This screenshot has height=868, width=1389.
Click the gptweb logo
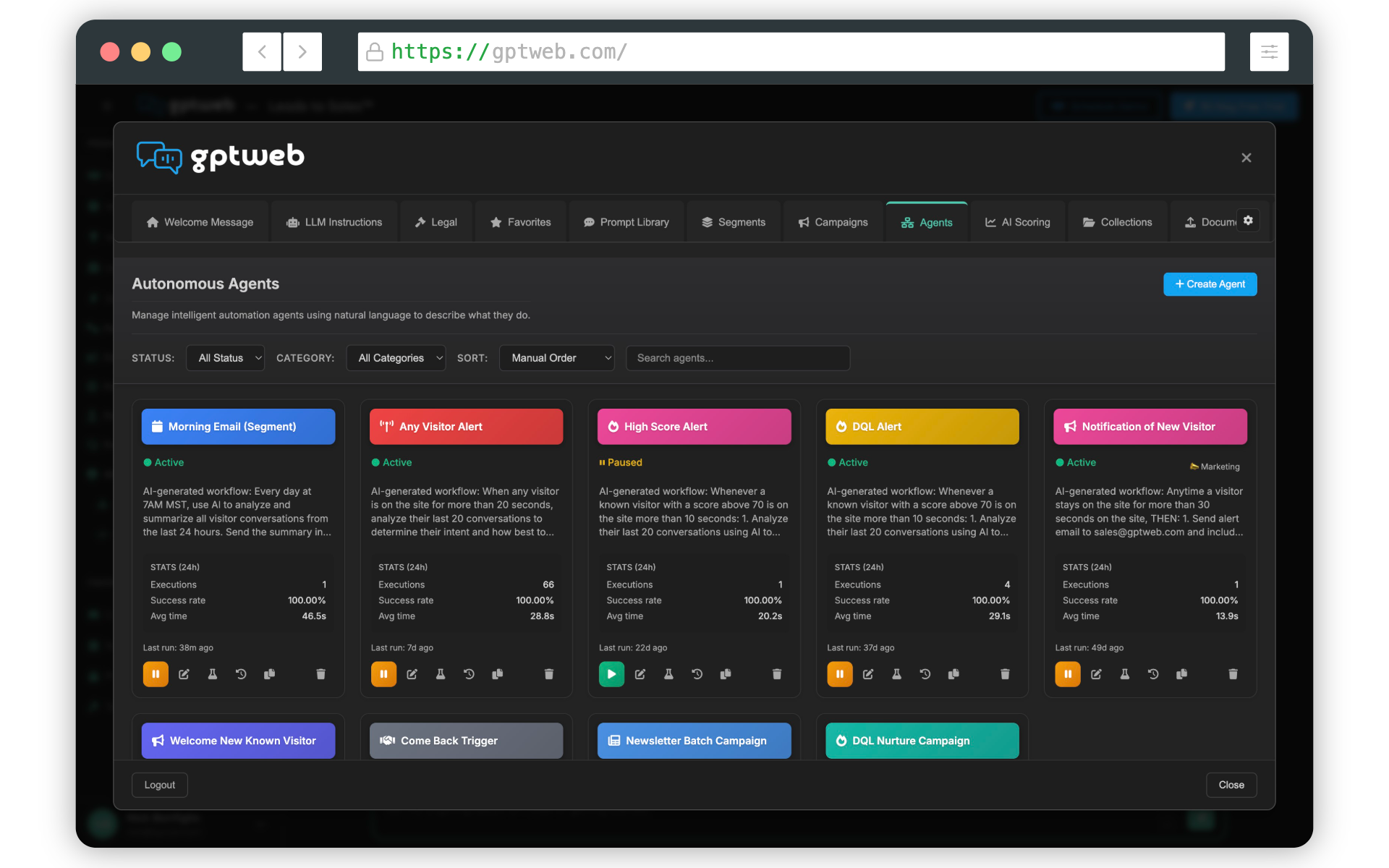coord(221,157)
